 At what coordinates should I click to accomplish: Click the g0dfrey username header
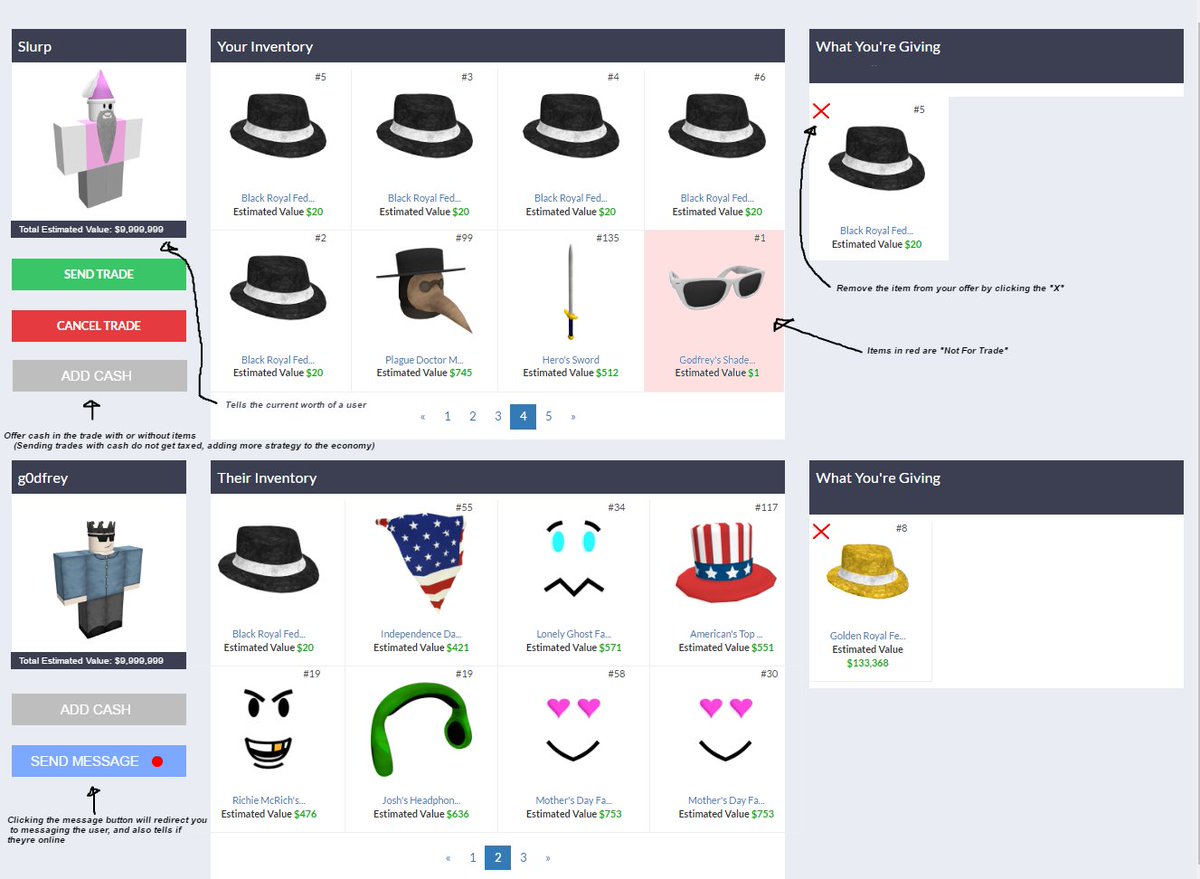click(99, 477)
